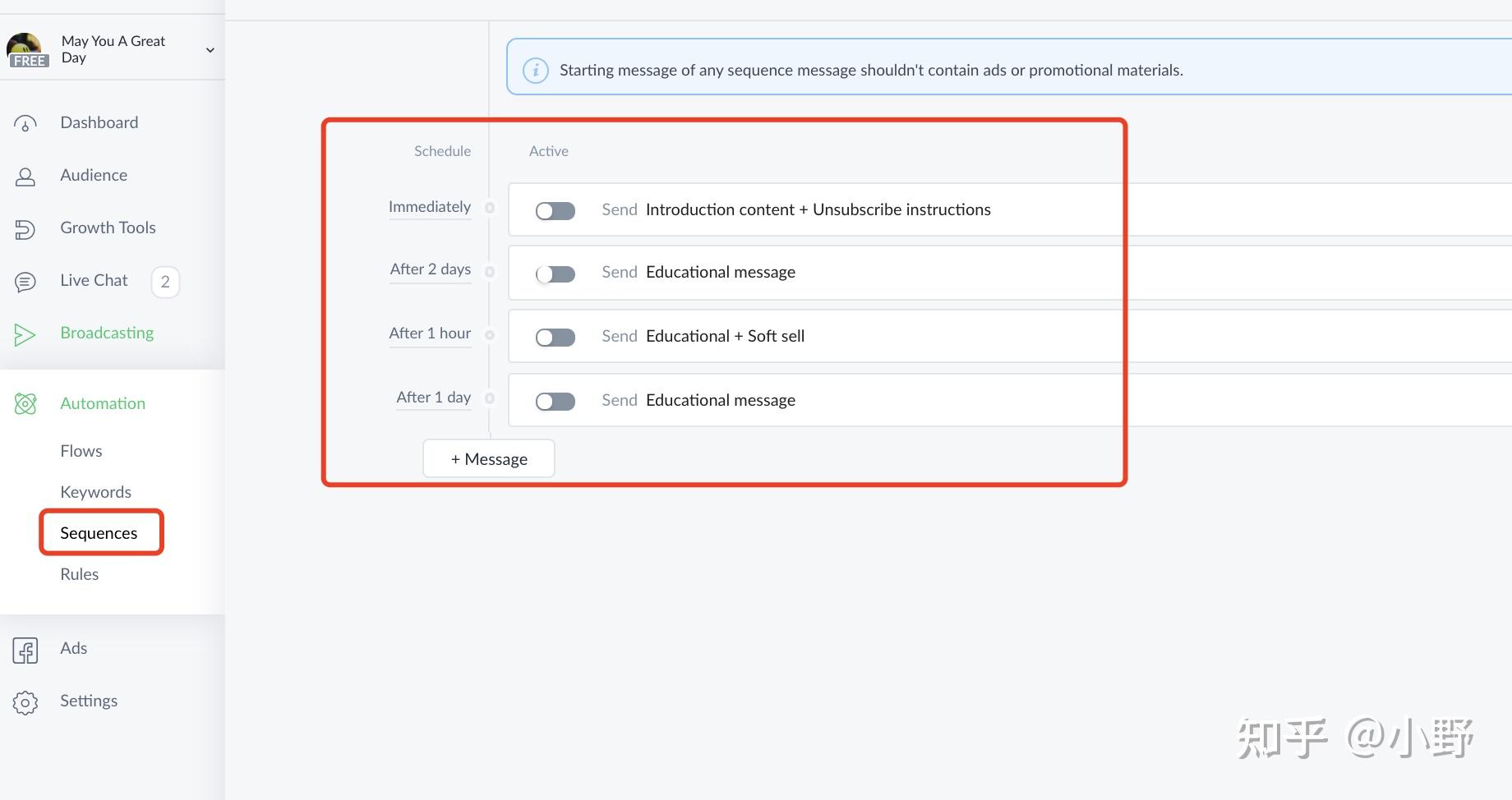
Task: Click the Automation atom icon
Action: pos(25,404)
